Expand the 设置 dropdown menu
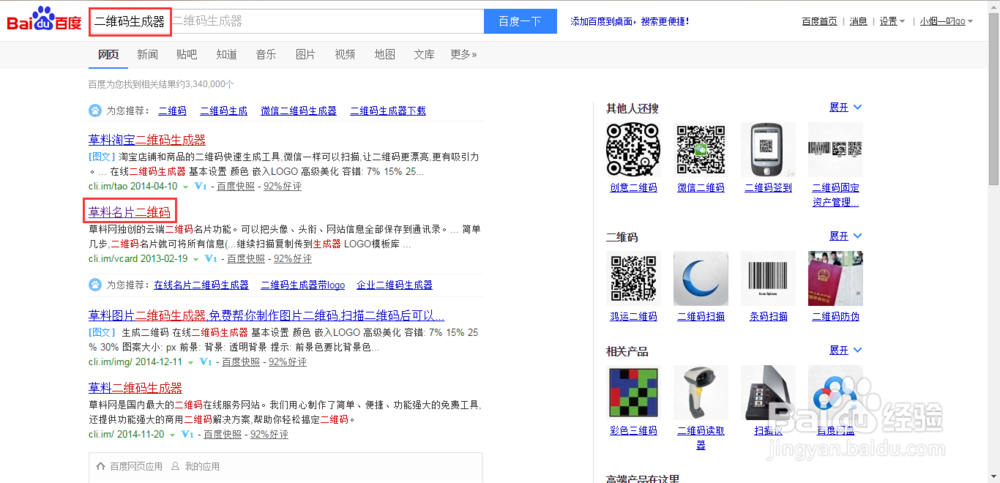Viewport: 1000px width, 483px height. click(892, 21)
